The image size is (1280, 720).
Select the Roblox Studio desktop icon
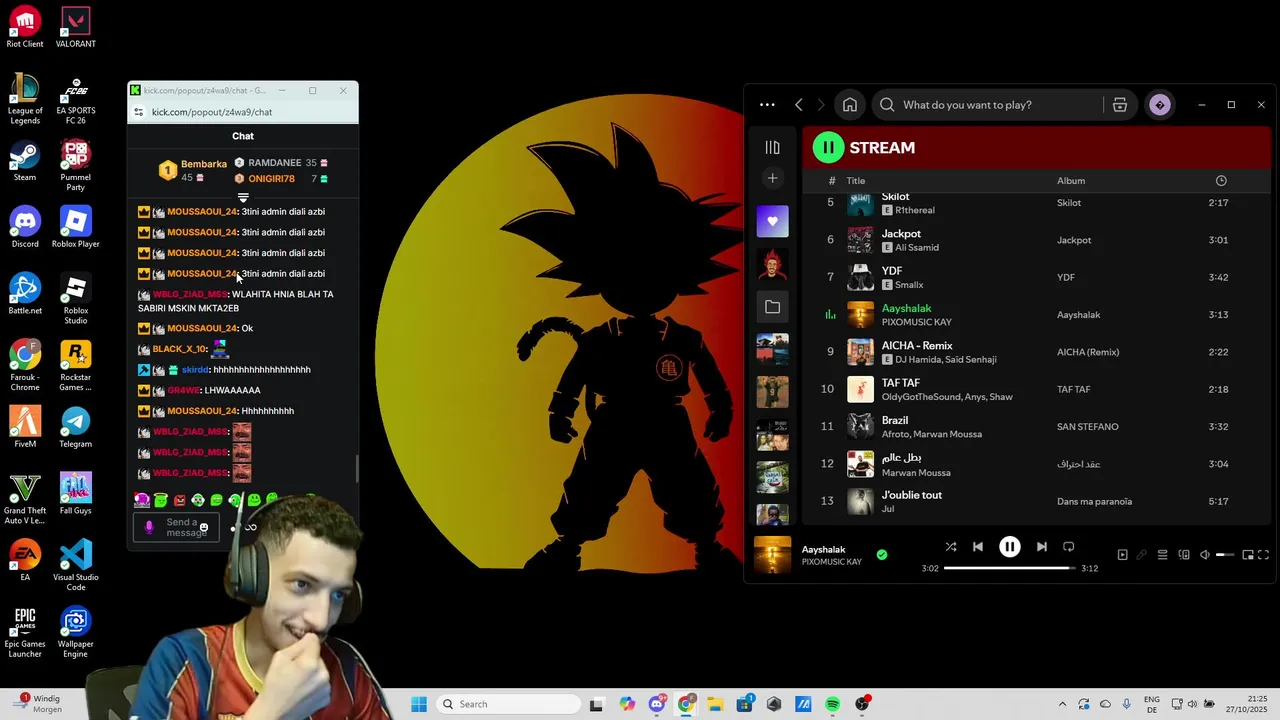76,299
